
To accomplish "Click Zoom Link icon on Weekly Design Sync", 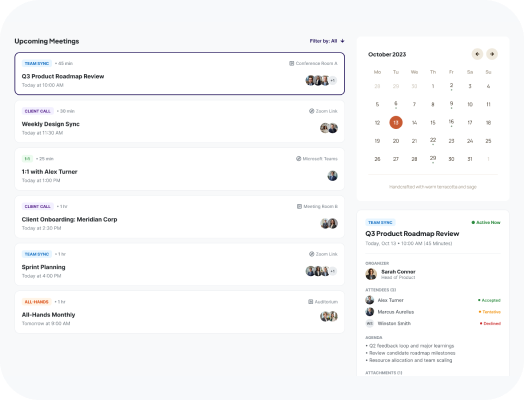I will [311, 111].
